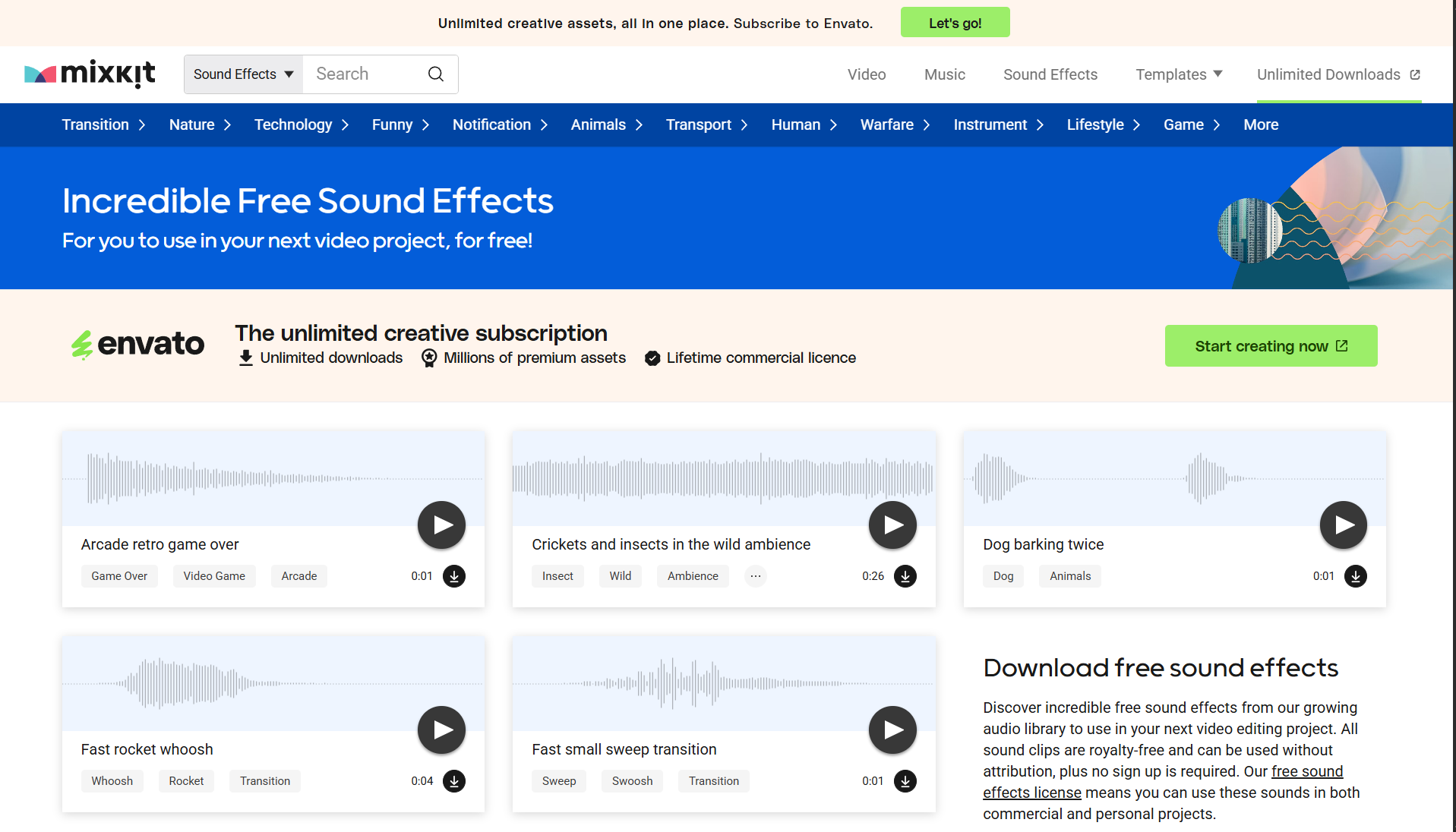Download the Fast rocket whoosh sound
1456x832 pixels.
454,781
